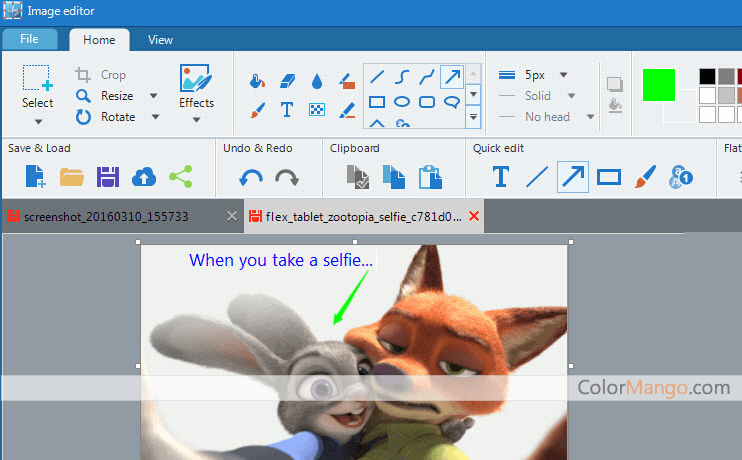Click the blue copy pages icon

click(x=394, y=177)
